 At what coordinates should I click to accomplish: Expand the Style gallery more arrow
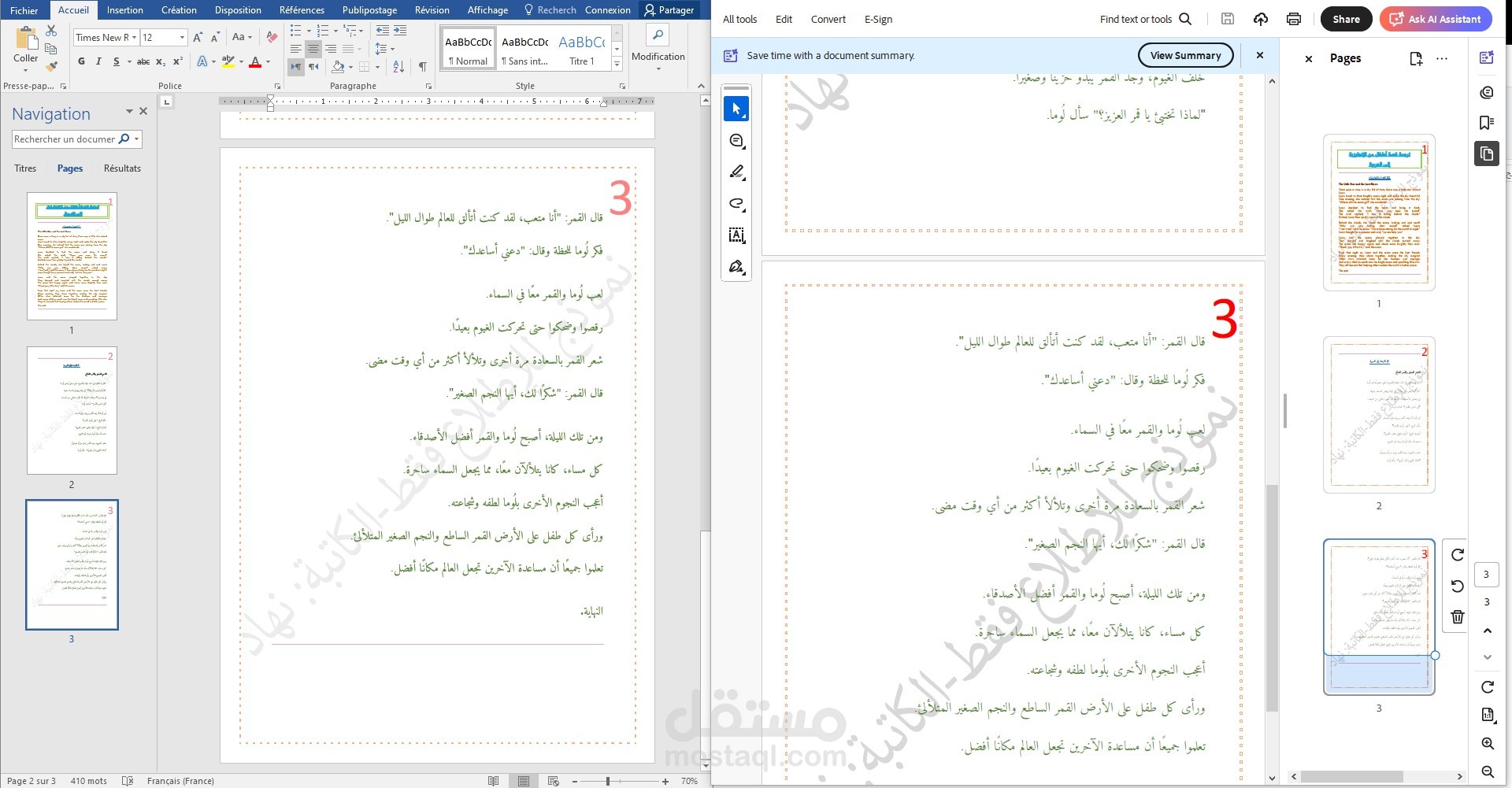click(x=617, y=64)
